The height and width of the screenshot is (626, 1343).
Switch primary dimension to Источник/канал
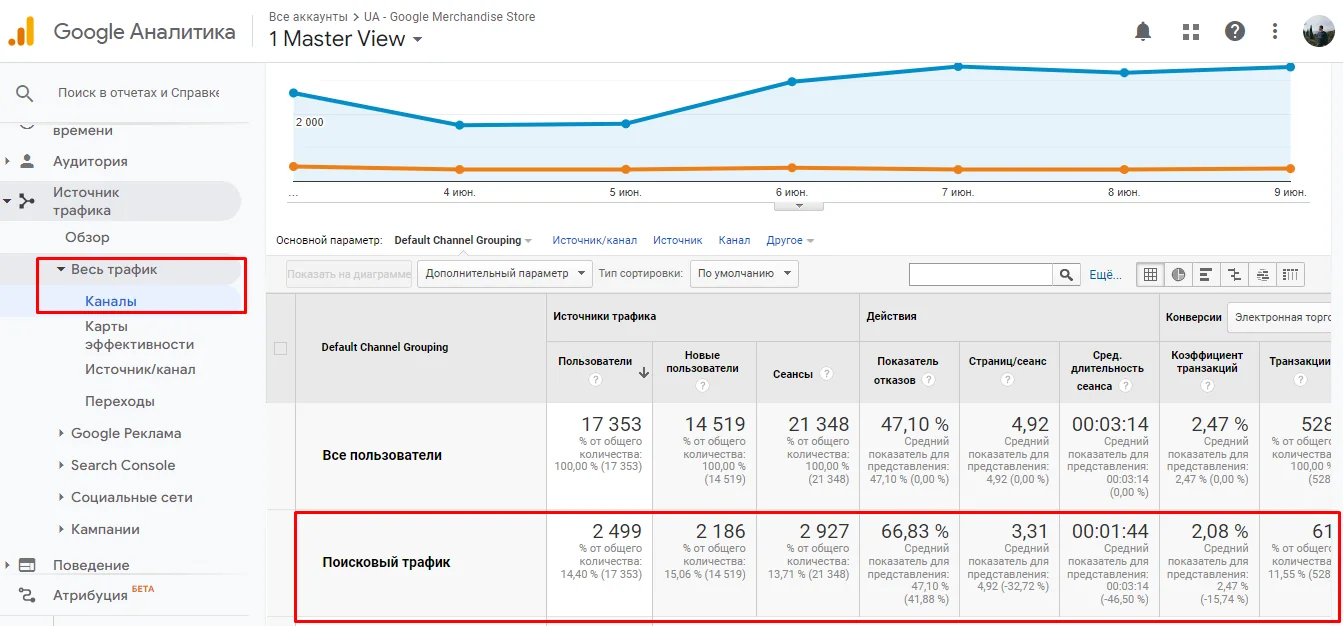(x=594, y=240)
